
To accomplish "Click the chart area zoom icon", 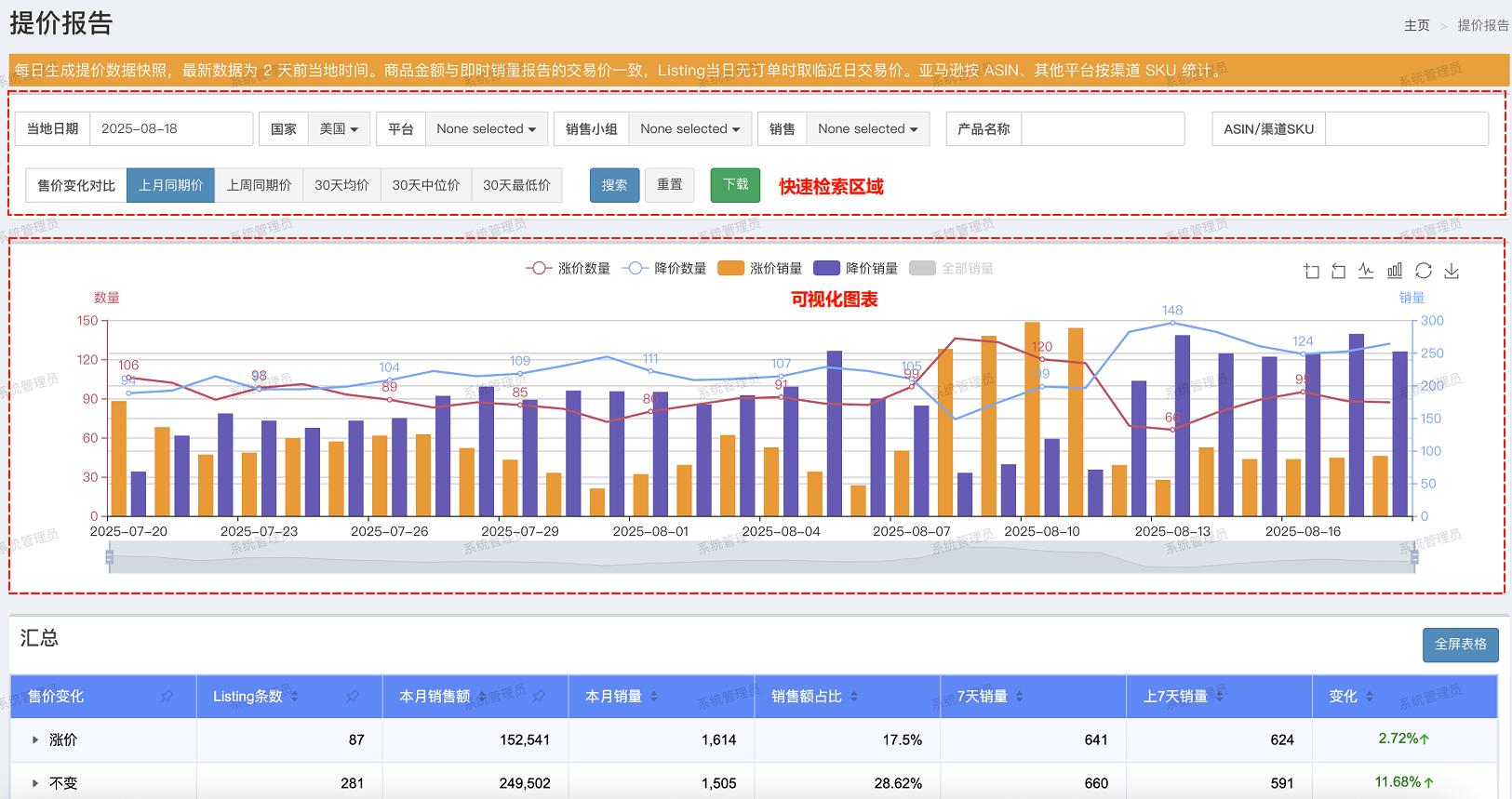I will pos(1311,271).
